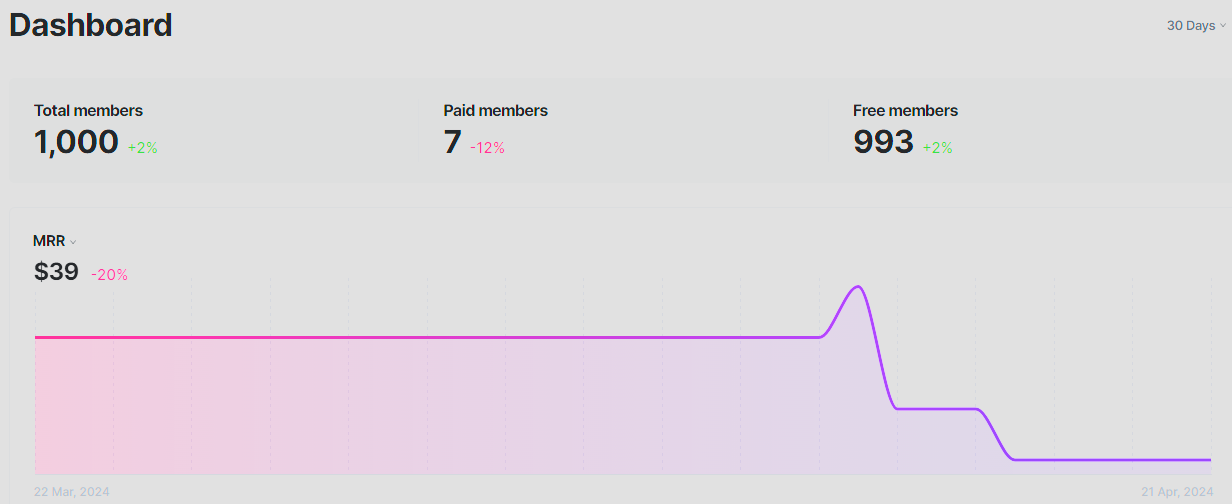Click the peak of the MRR chart line
This screenshot has width=1232, height=504.
[x=857, y=287]
